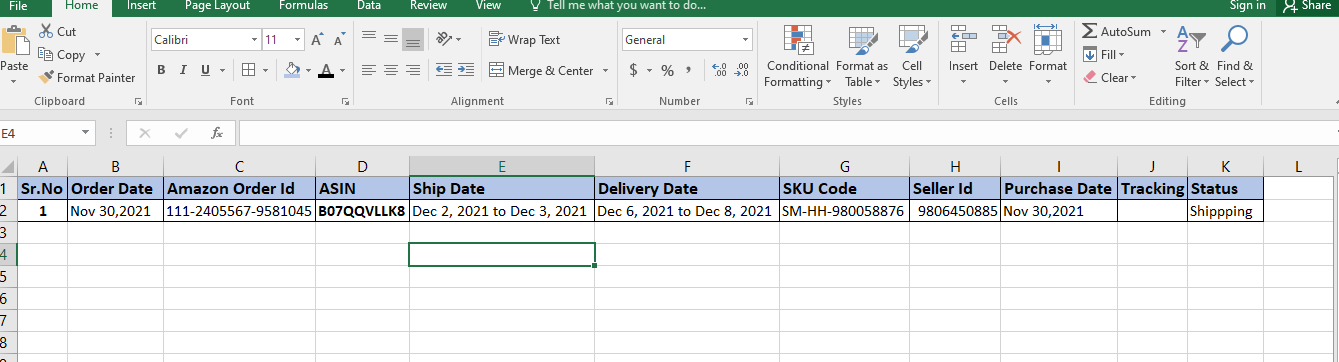
Task: Open the font name dropdown
Action: (254, 40)
